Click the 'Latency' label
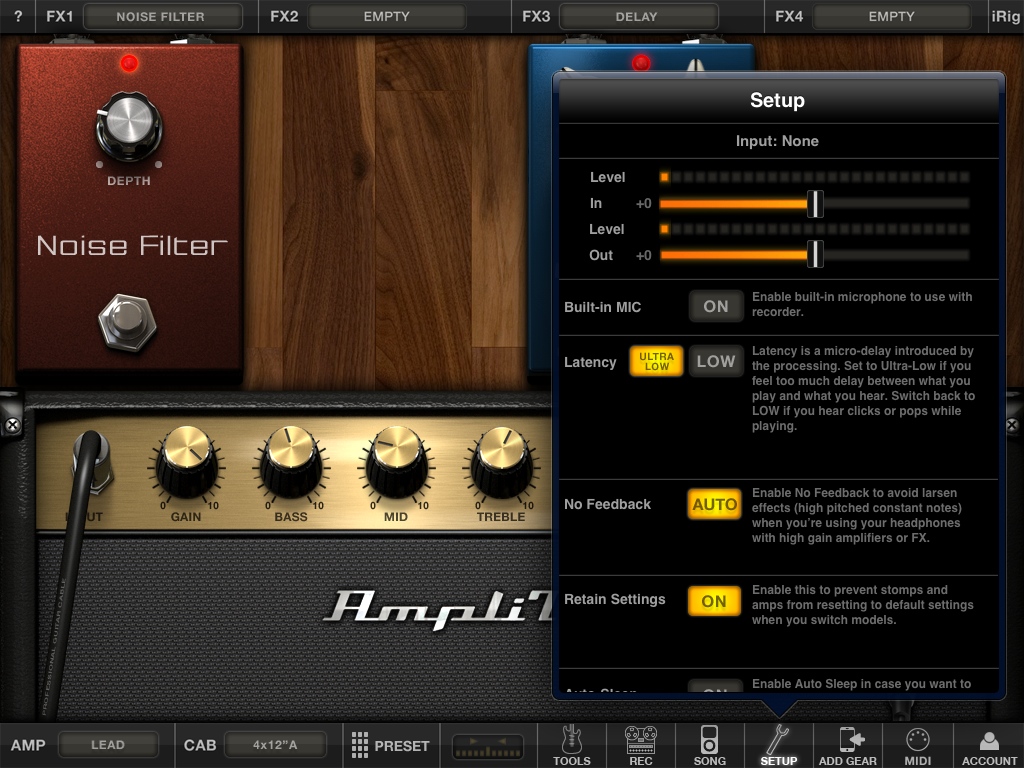Viewport: 1024px width, 768px height. [x=590, y=362]
